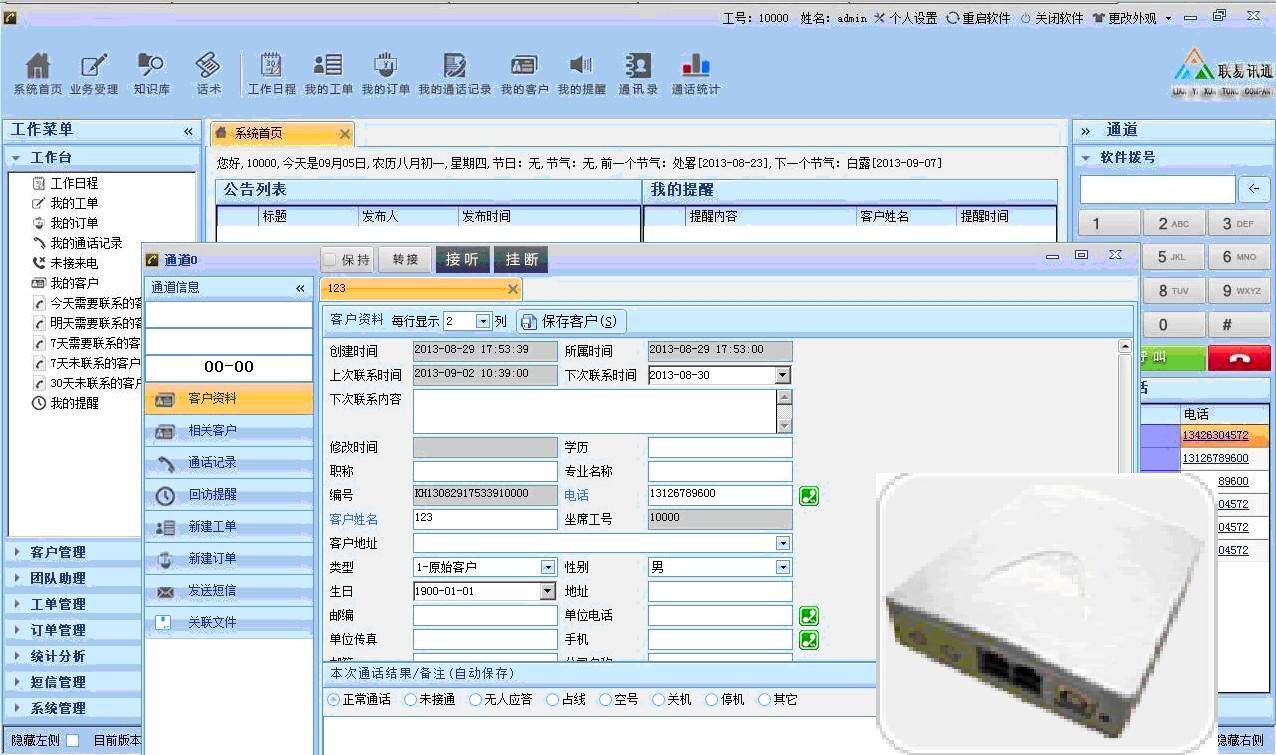Click the 客户姓名 input field
This screenshot has width=1276, height=755.
pos(485,519)
